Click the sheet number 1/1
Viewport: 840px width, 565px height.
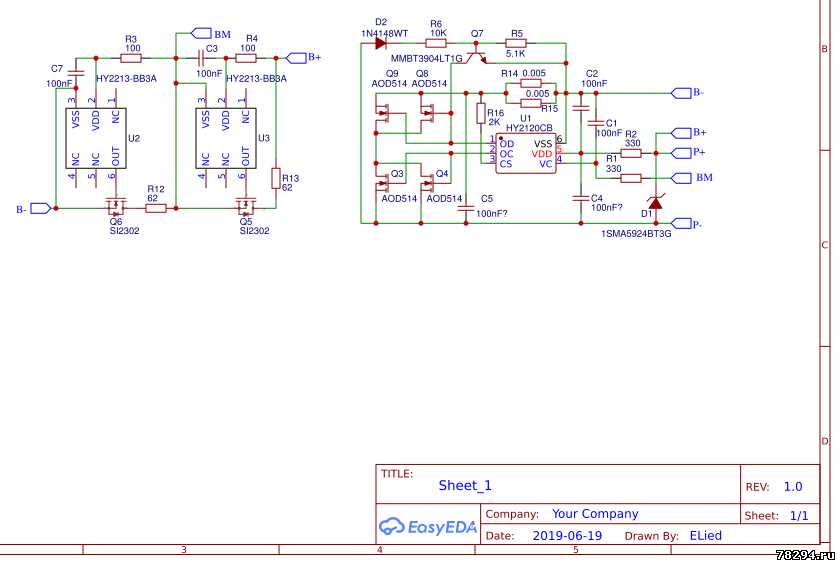(x=799, y=516)
